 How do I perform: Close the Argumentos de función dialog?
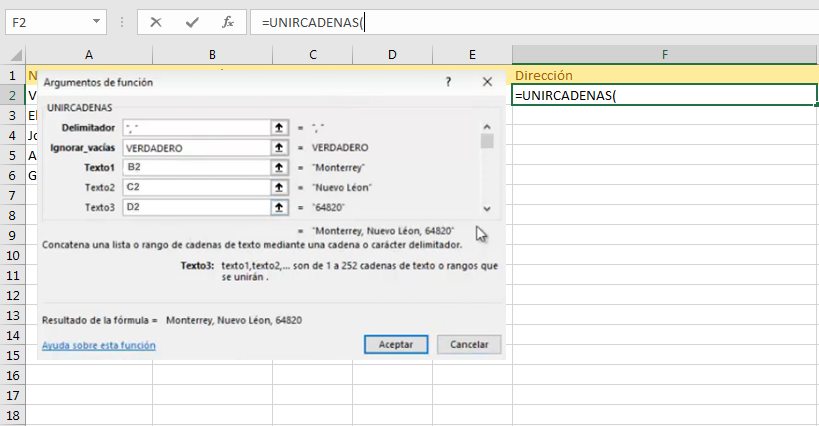tap(487, 82)
